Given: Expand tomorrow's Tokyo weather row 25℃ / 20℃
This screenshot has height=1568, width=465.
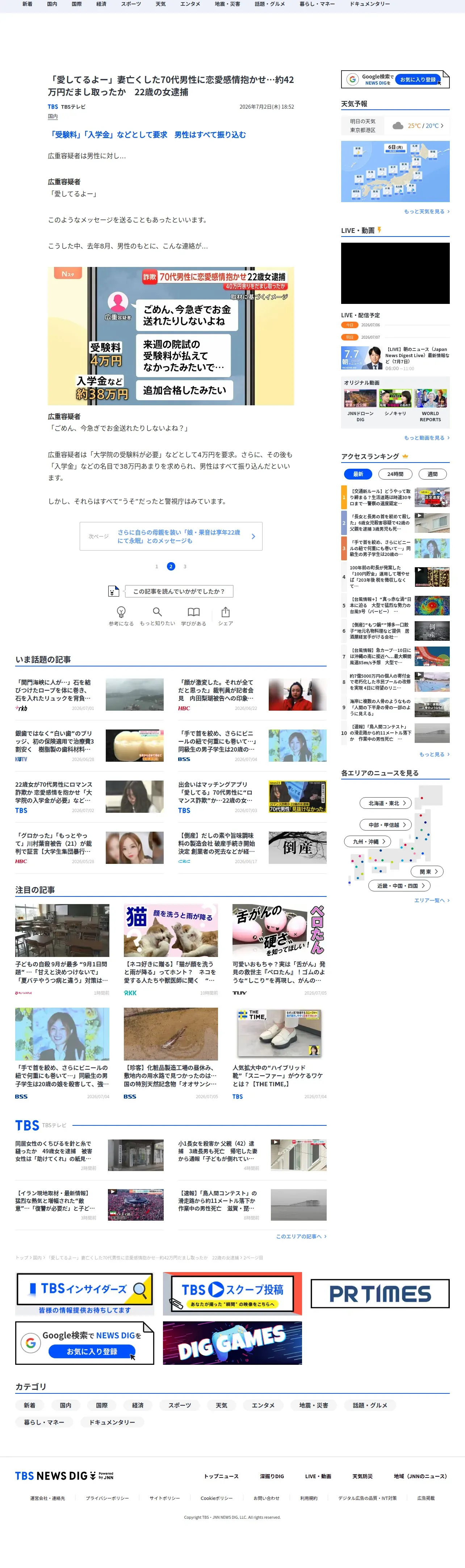Looking at the screenshot, I should coord(395,126).
